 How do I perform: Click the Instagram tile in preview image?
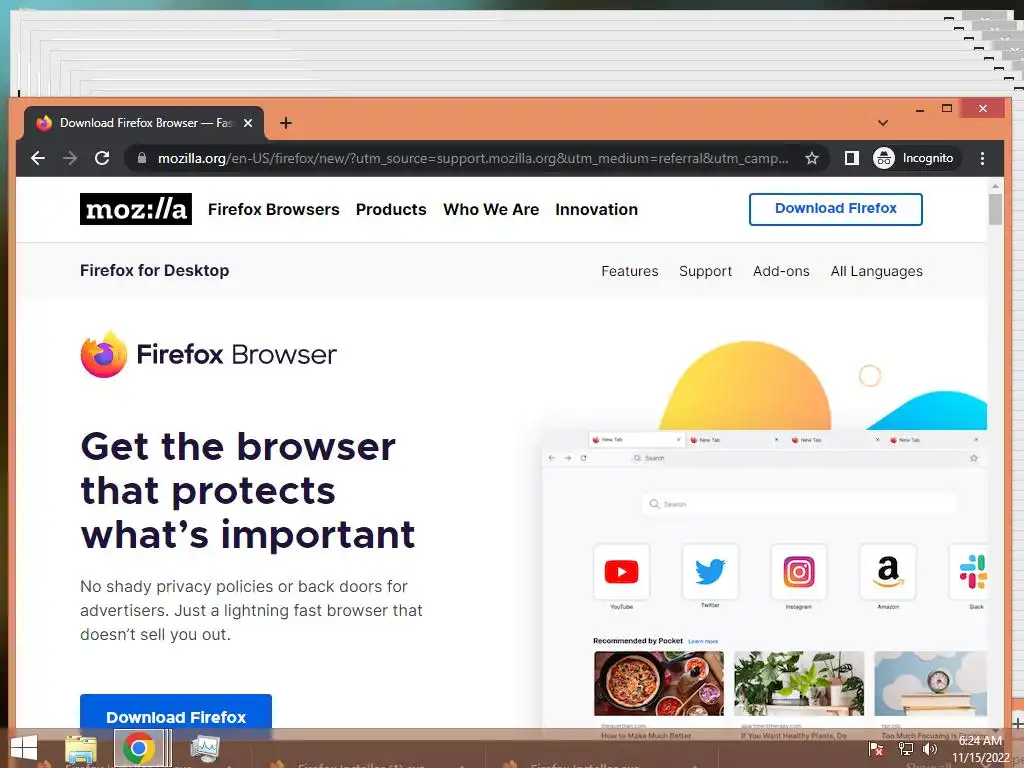coord(799,572)
